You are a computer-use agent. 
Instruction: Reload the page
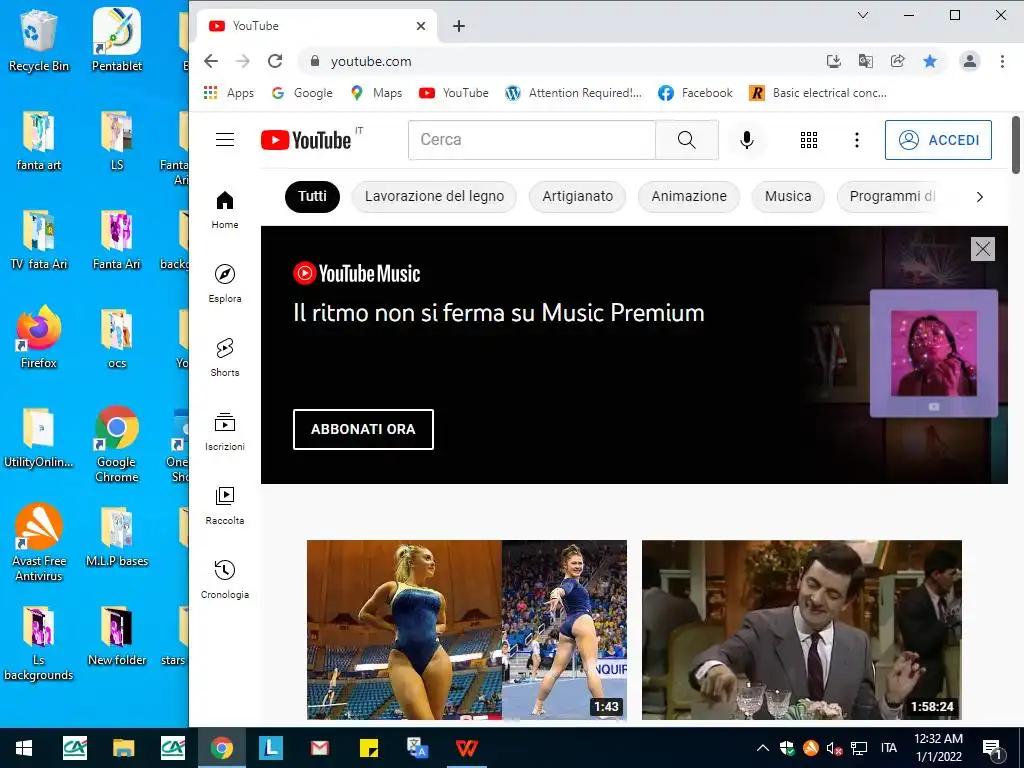275,61
